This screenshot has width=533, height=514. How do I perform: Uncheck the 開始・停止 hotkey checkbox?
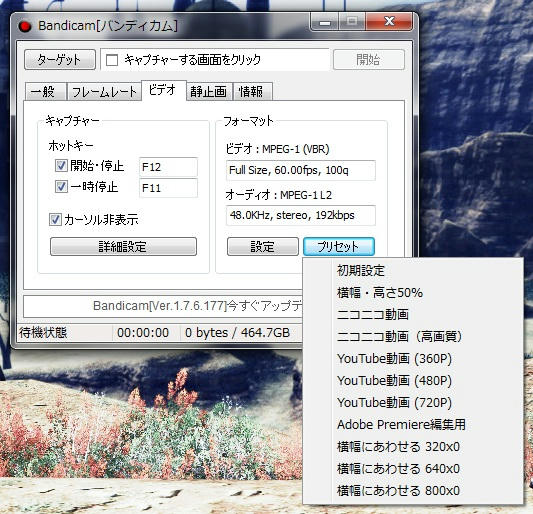[61, 166]
